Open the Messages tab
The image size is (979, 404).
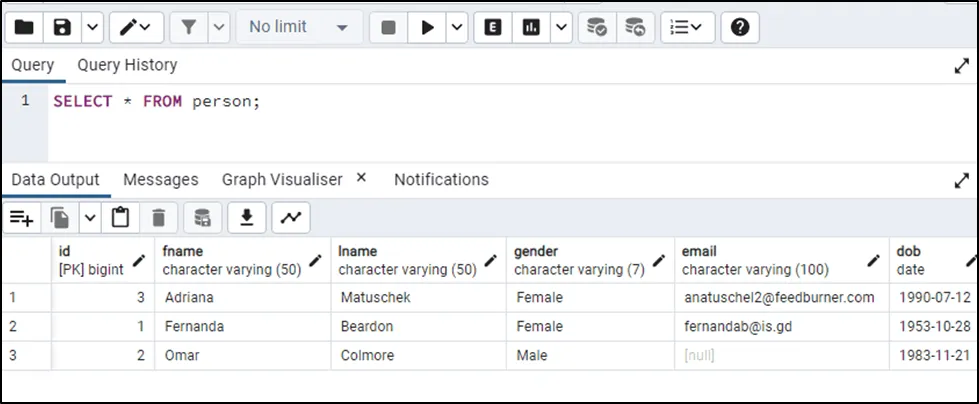tap(160, 179)
